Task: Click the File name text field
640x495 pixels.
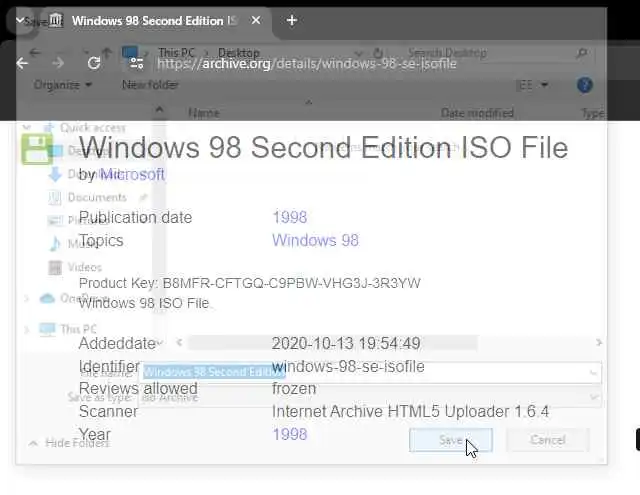Action: [x=370, y=372]
